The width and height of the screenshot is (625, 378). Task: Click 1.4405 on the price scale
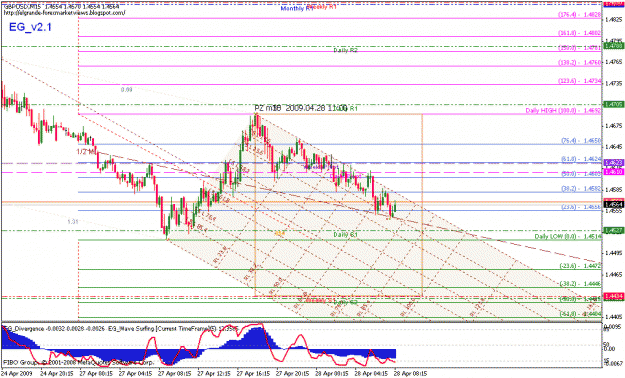coord(614,317)
